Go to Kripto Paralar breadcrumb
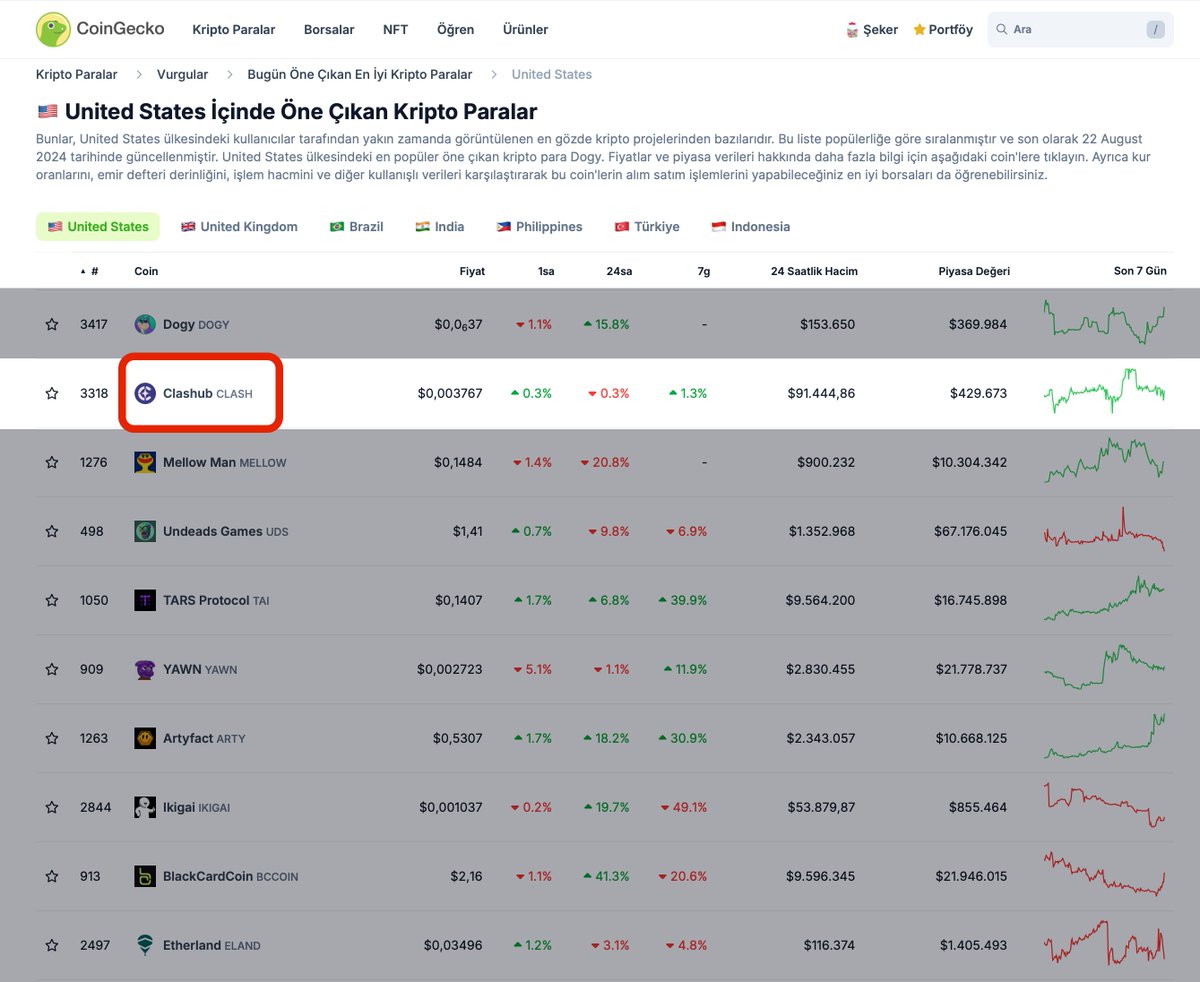Image resolution: width=1200 pixels, height=982 pixels. tap(76, 74)
